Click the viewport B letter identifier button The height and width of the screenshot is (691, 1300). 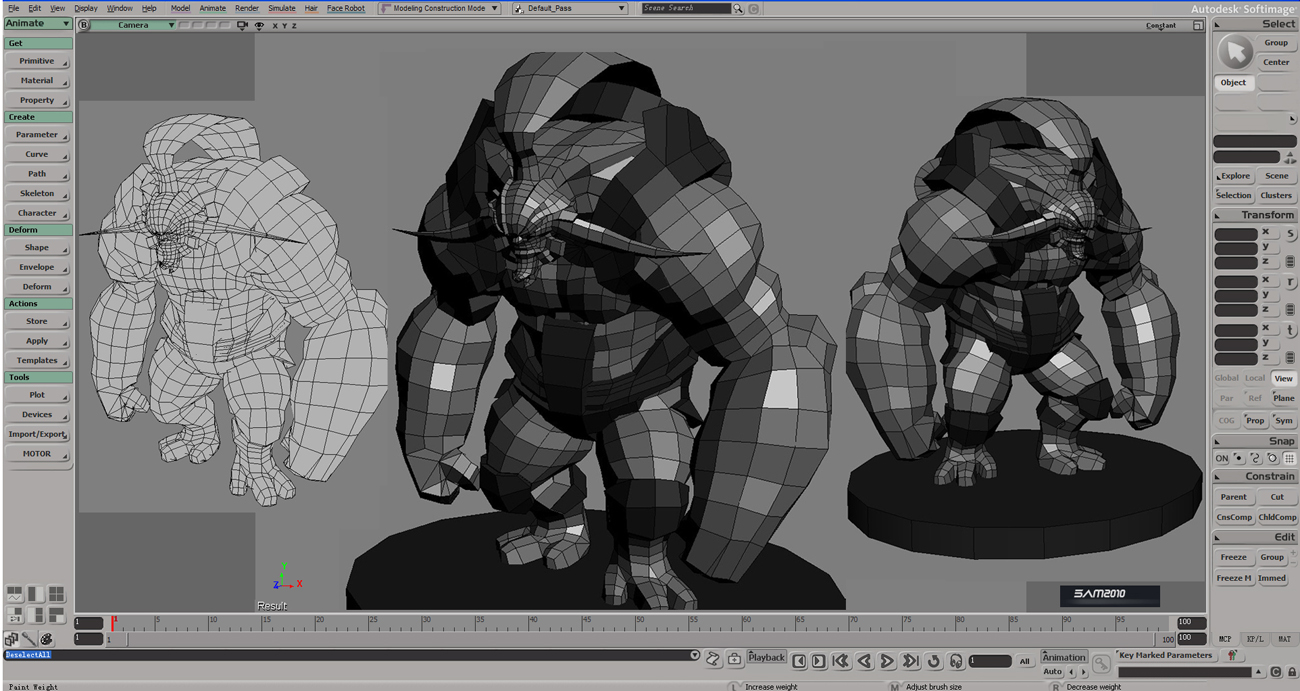click(x=84, y=25)
